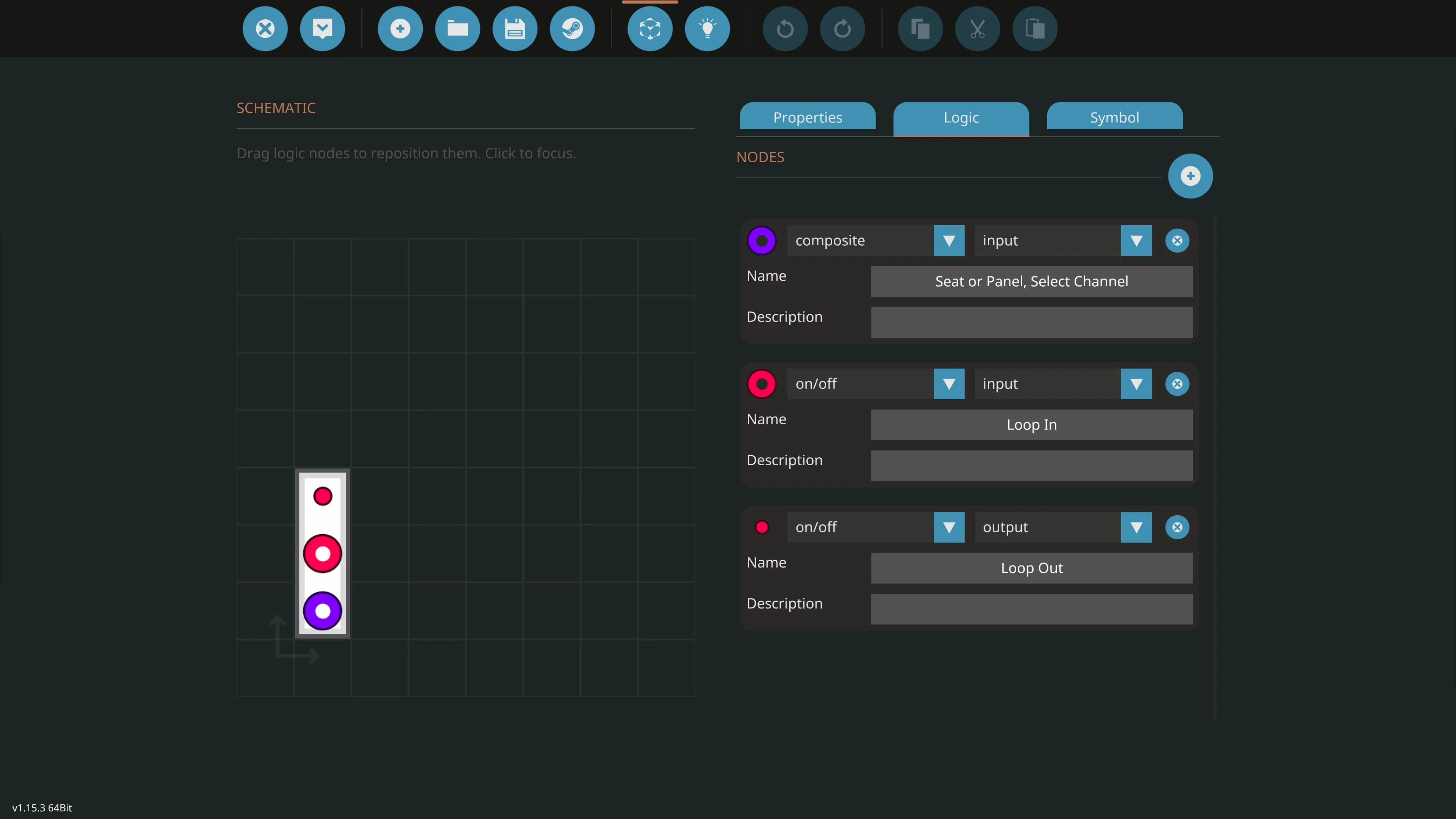
Task: Switch to the Properties tab
Action: click(x=807, y=117)
